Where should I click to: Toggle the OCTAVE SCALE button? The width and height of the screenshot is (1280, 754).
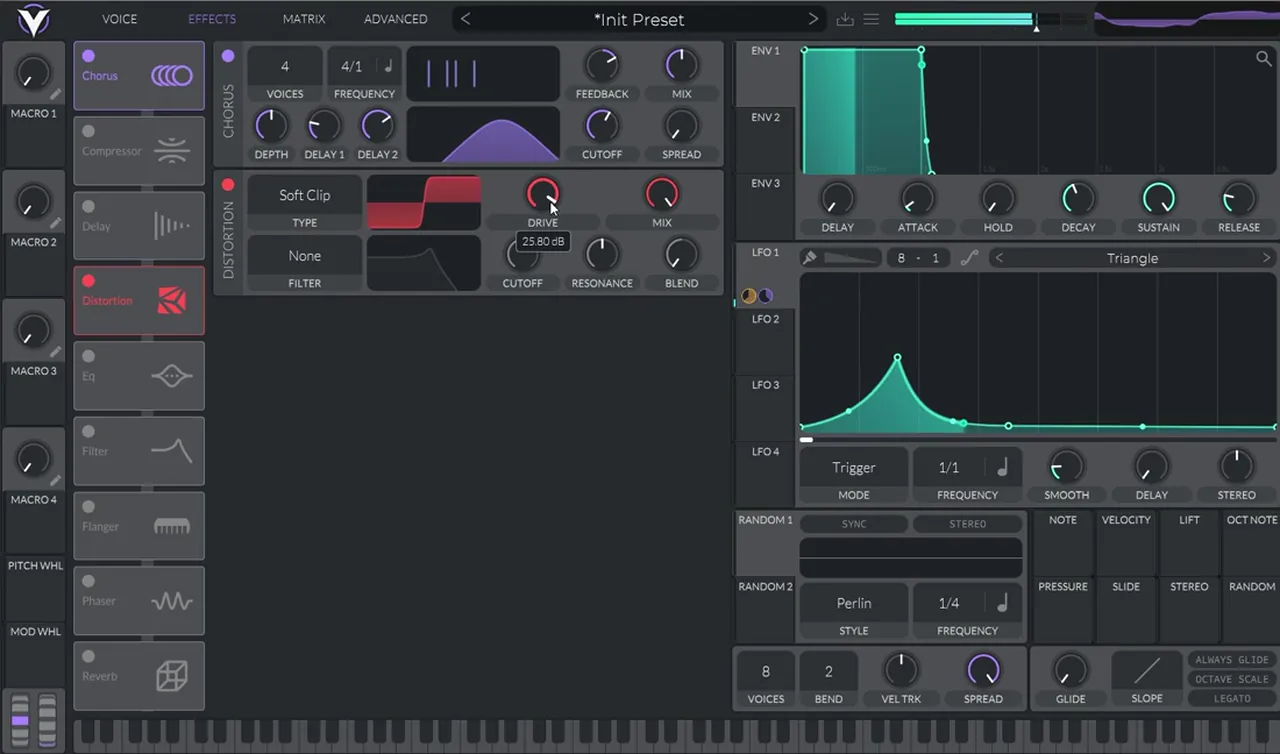(1232, 679)
